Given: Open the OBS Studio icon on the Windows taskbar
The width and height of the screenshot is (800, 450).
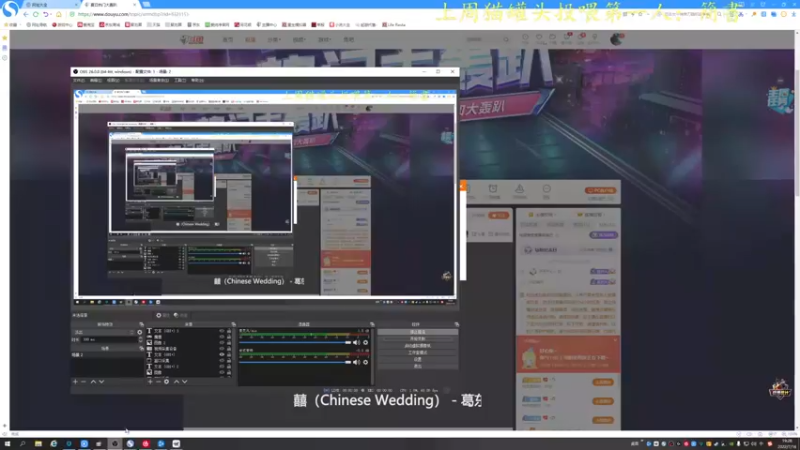Looking at the screenshot, I should pyautogui.click(x=115, y=444).
